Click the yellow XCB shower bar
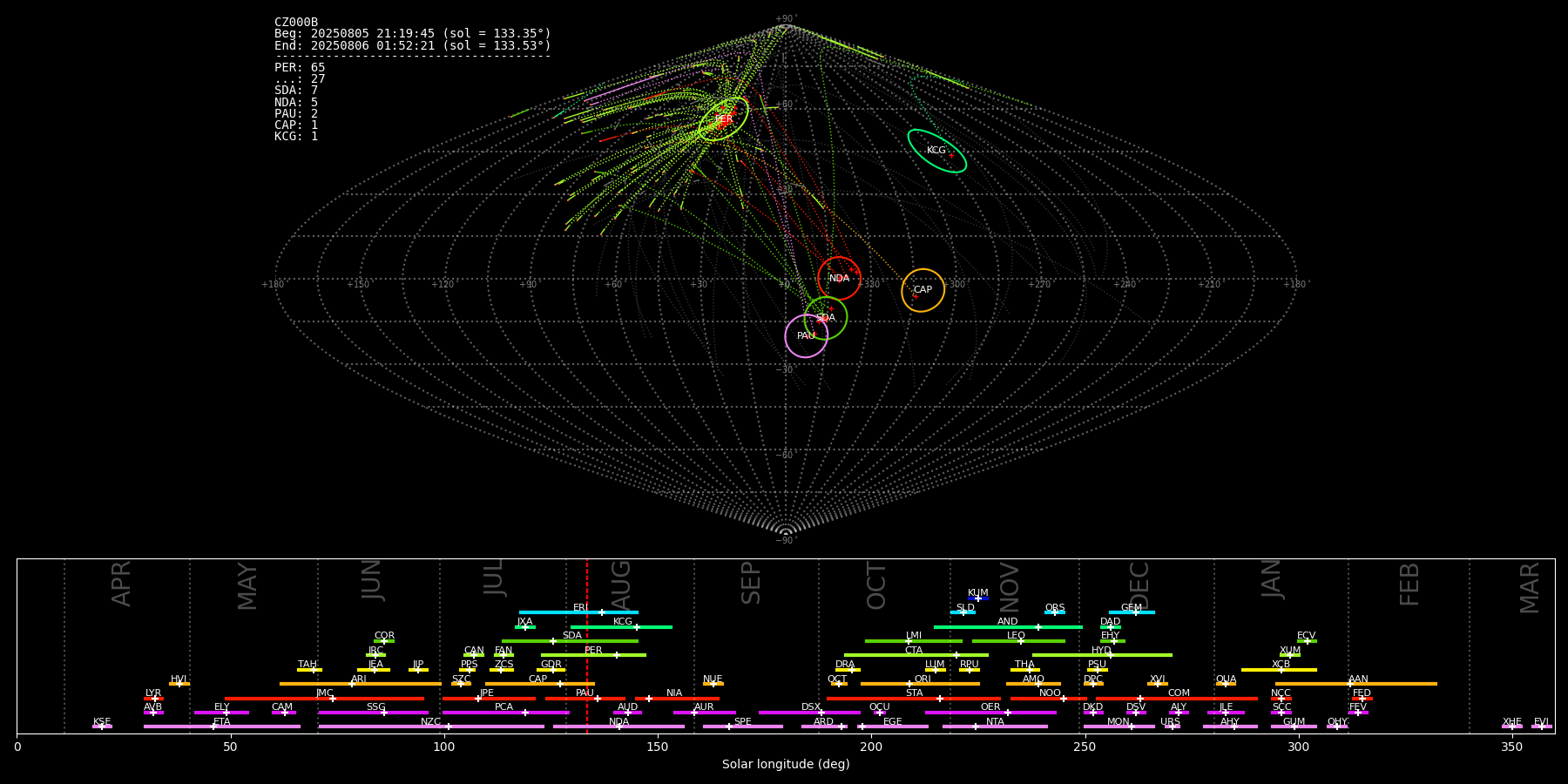Screen dimensions: 1568x784 [x=1279, y=670]
